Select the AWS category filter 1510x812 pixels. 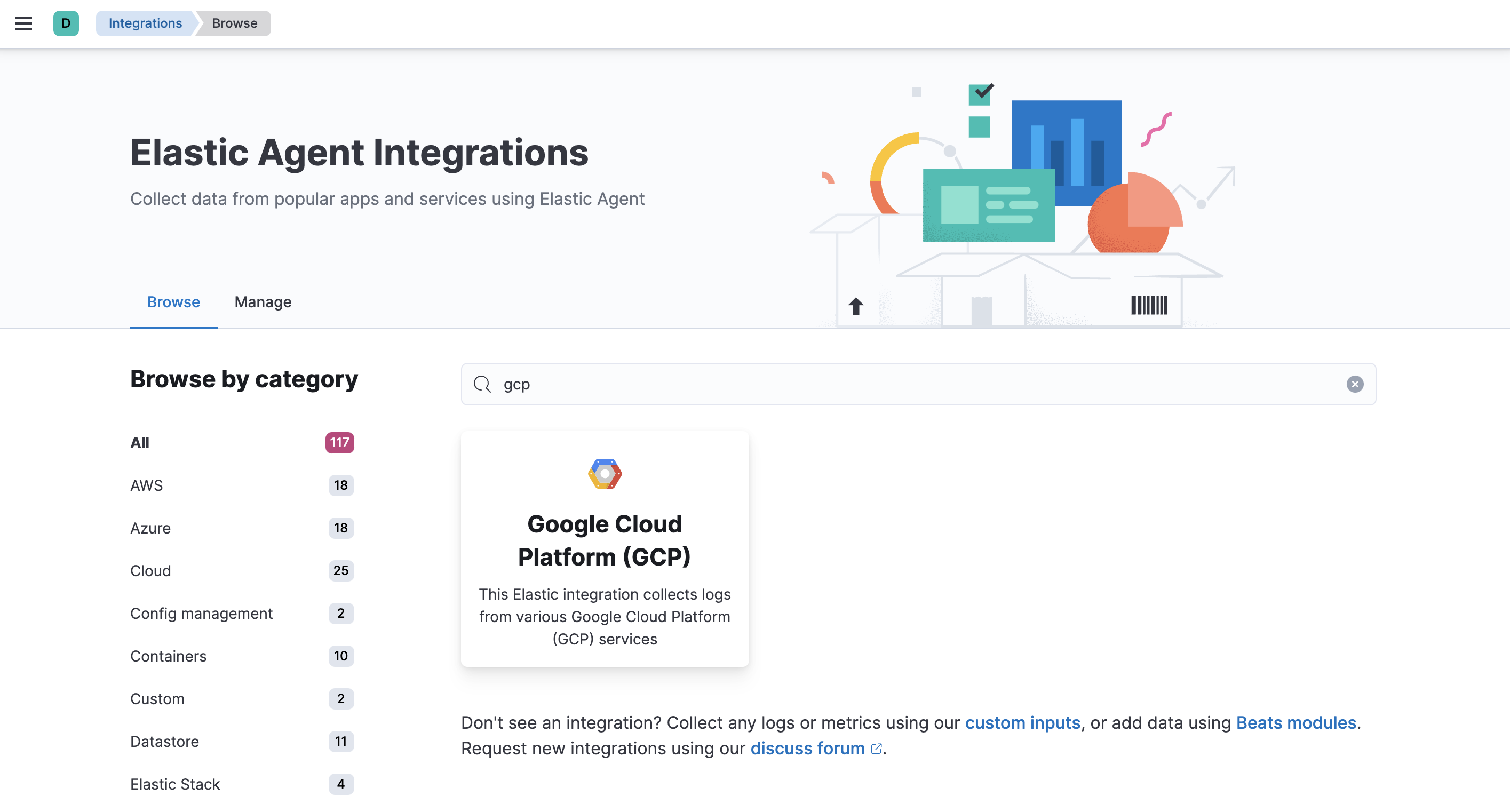coord(147,485)
